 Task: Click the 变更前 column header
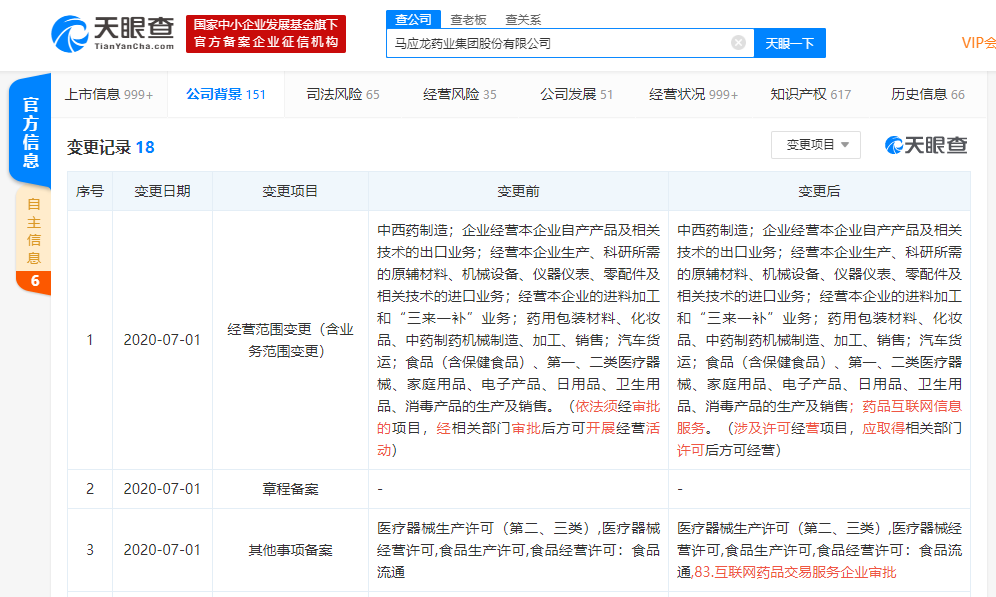coord(518,191)
